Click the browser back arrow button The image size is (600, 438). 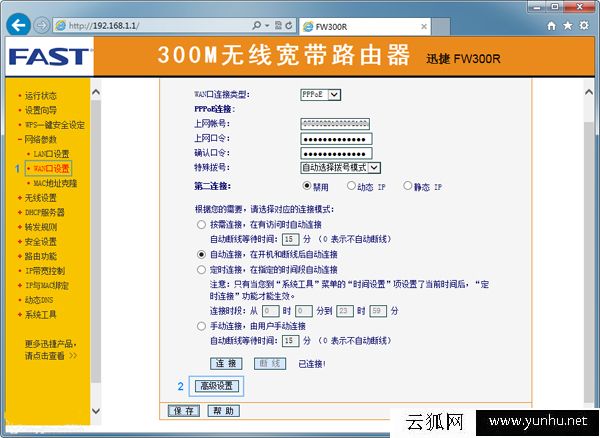click(x=18, y=25)
